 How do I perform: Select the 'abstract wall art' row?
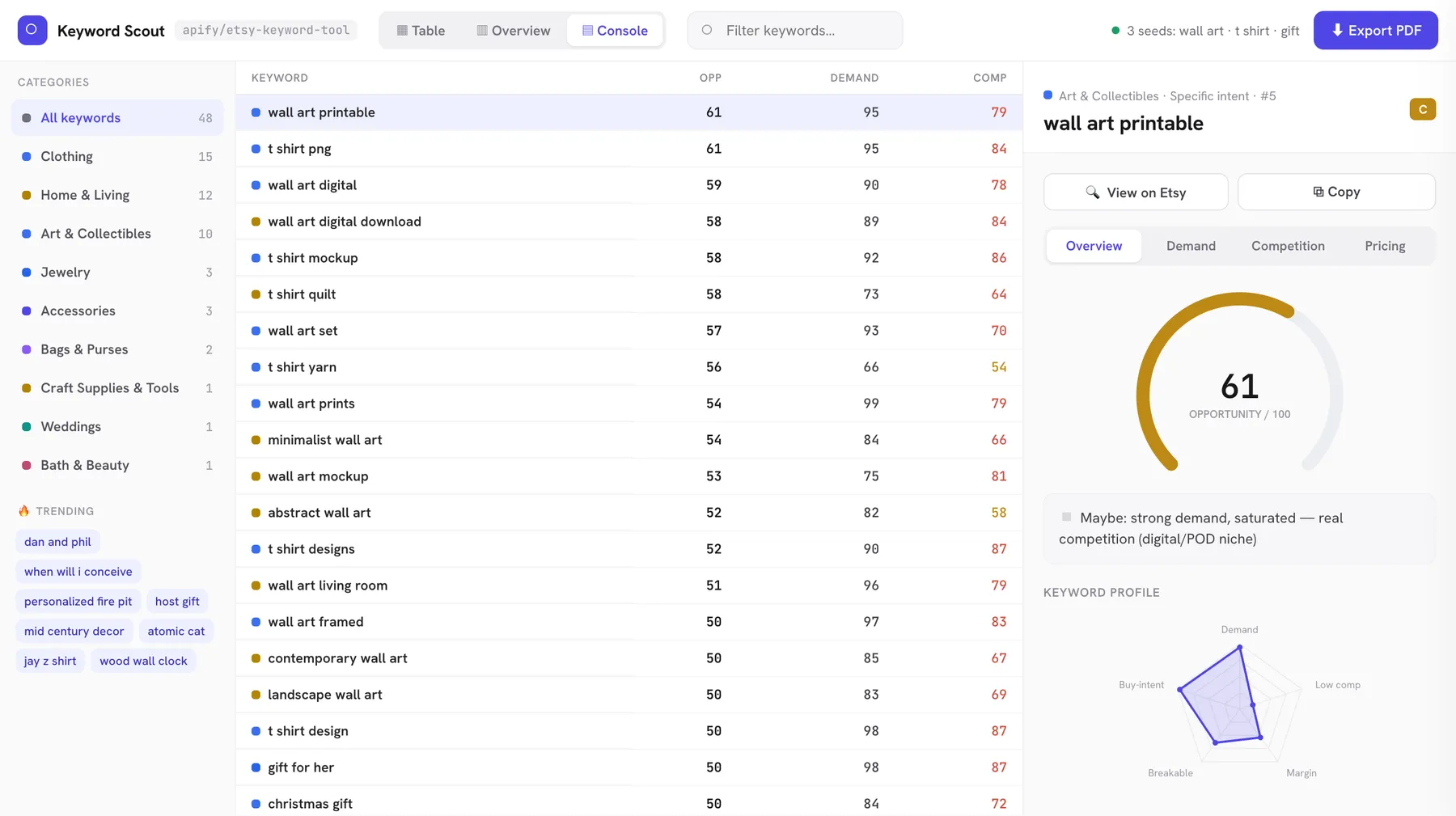pos(629,513)
